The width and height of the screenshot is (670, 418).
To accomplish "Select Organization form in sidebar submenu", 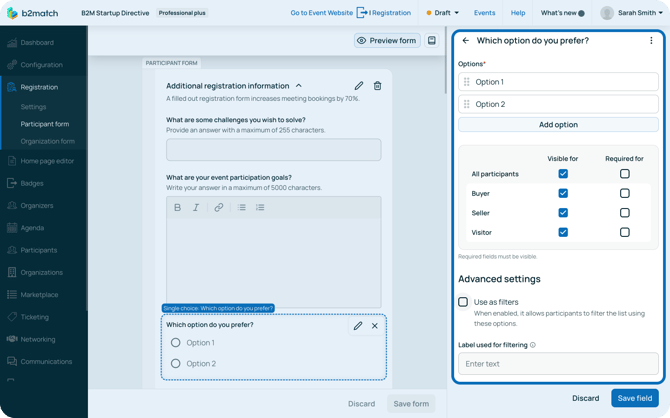I will pos(47,141).
